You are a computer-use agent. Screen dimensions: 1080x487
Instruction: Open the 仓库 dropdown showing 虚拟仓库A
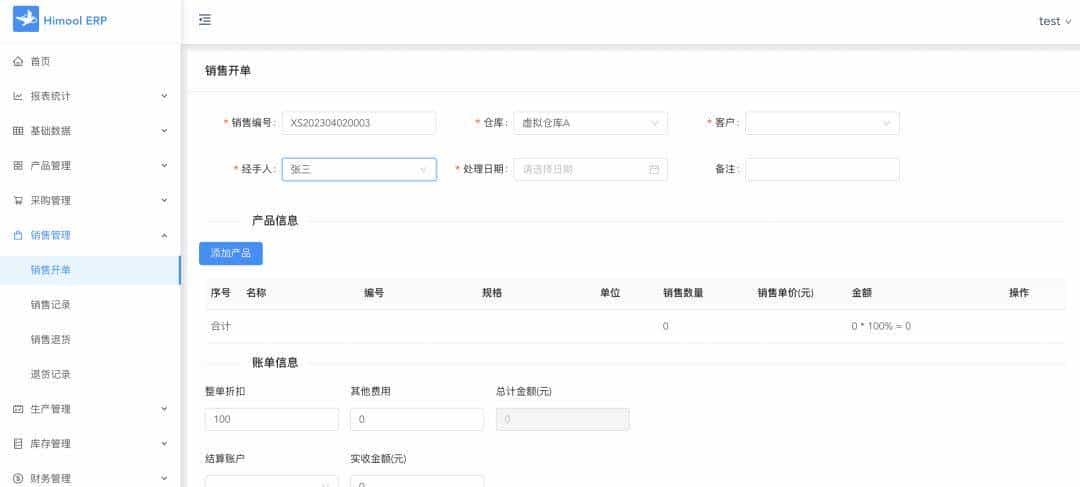point(590,123)
